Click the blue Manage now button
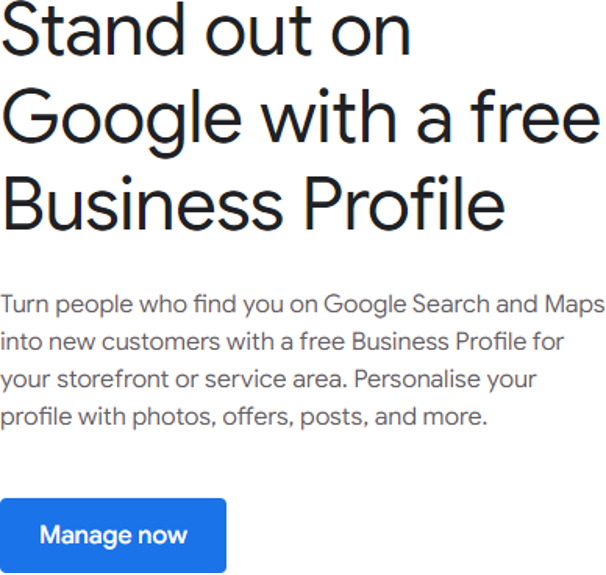 tap(113, 535)
